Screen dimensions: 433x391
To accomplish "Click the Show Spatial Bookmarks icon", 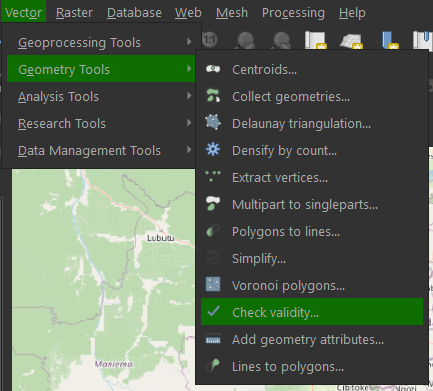I will coord(423,40).
